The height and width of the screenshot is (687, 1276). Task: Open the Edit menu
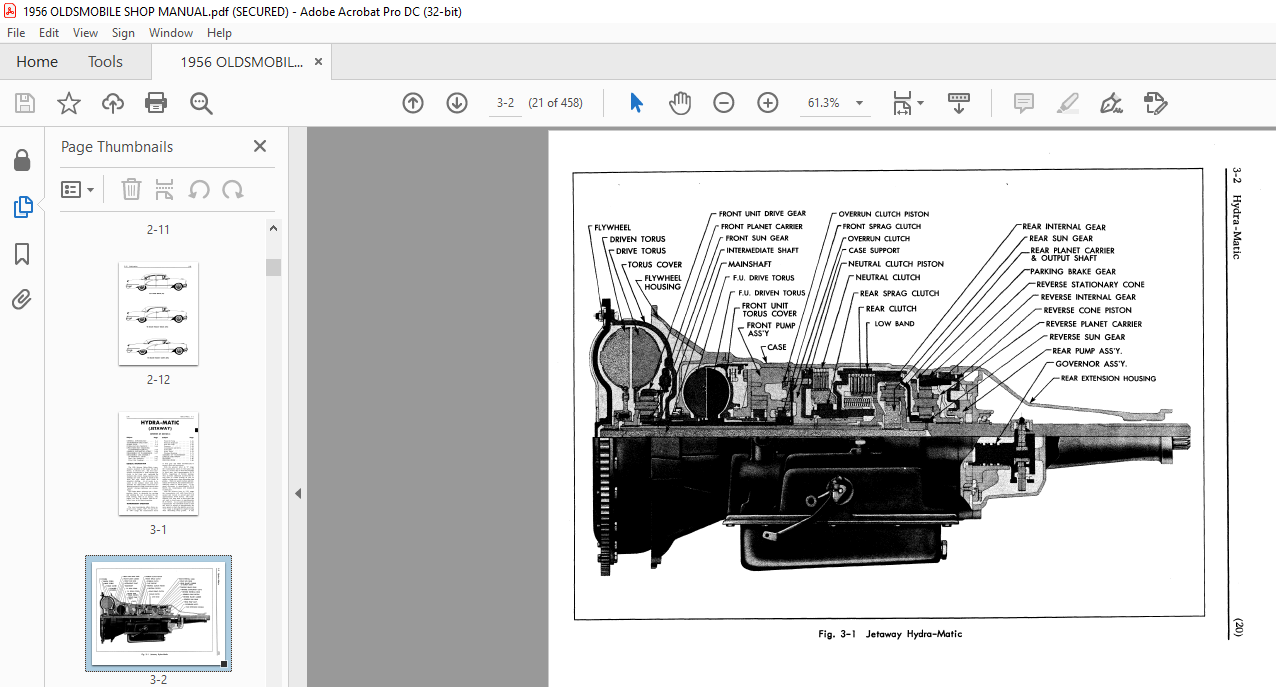(49, 33)
